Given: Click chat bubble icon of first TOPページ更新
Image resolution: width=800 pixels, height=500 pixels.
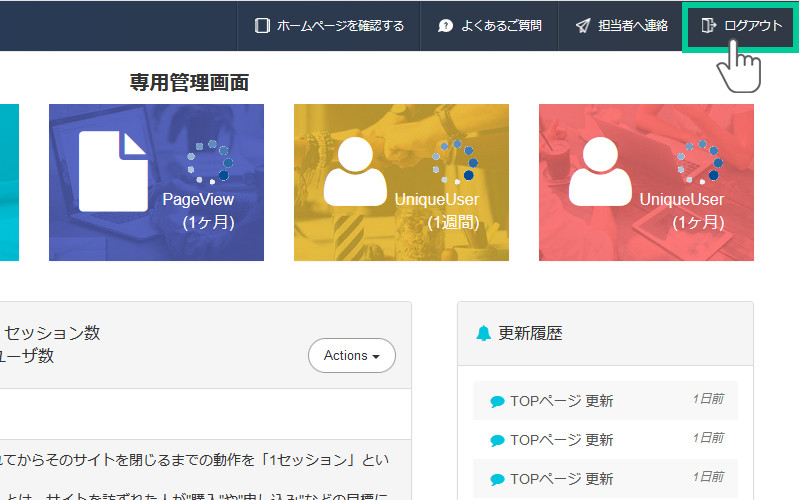Looking at the screenshot, I should pos(497,402).
